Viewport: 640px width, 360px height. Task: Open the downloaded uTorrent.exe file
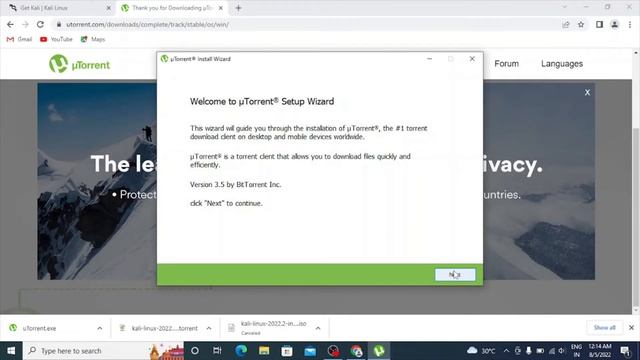point(39,328)
